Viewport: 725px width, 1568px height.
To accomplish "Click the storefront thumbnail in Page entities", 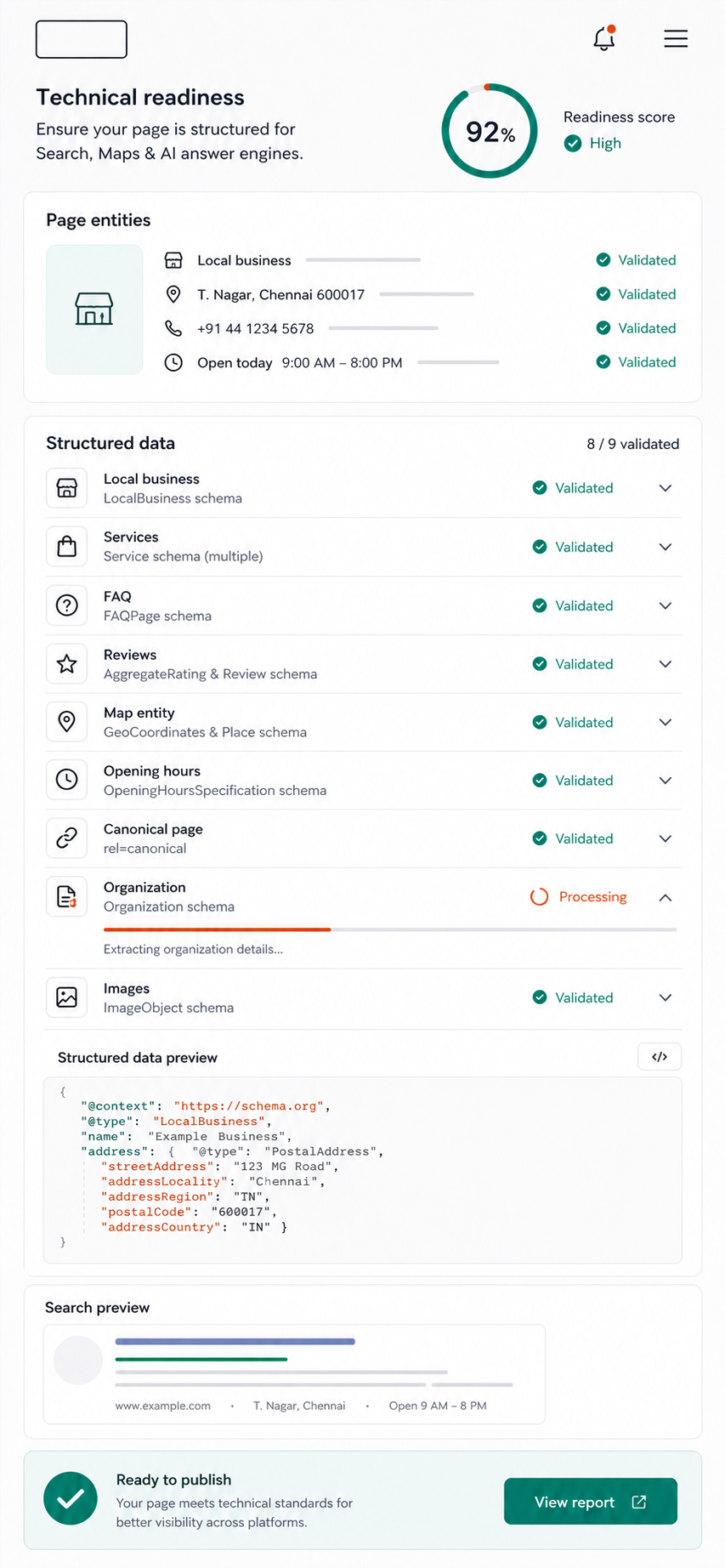I will [94, 310].
